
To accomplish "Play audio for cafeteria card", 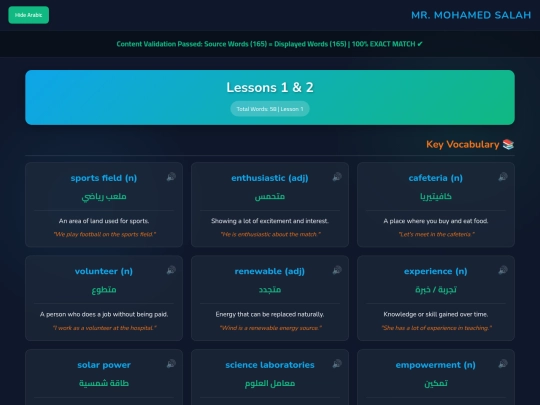I will [503, 177].
